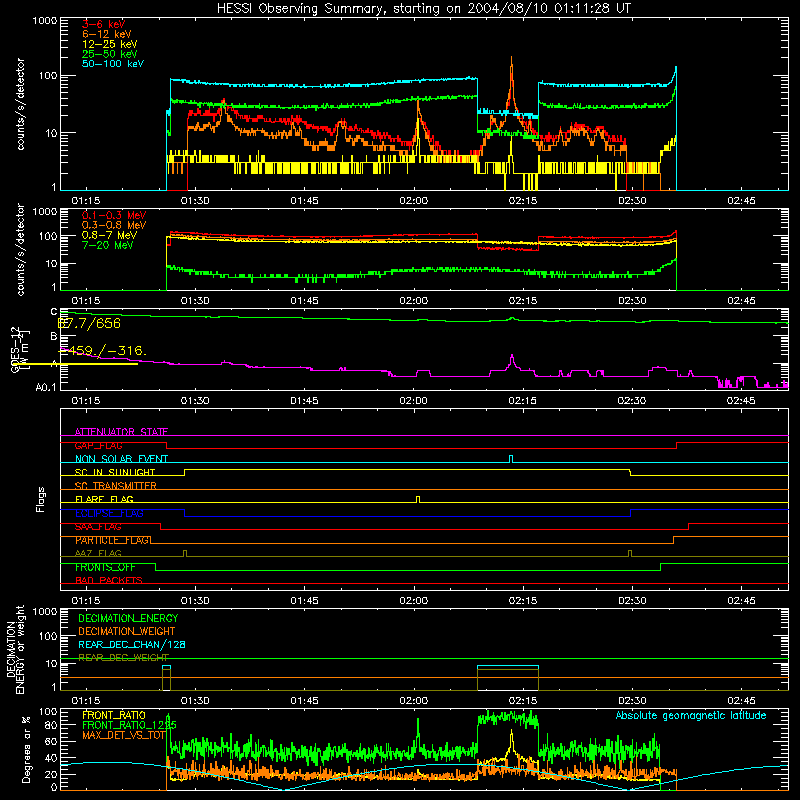Click the HESSI Observing Summary title text

(x=424, y=9)
